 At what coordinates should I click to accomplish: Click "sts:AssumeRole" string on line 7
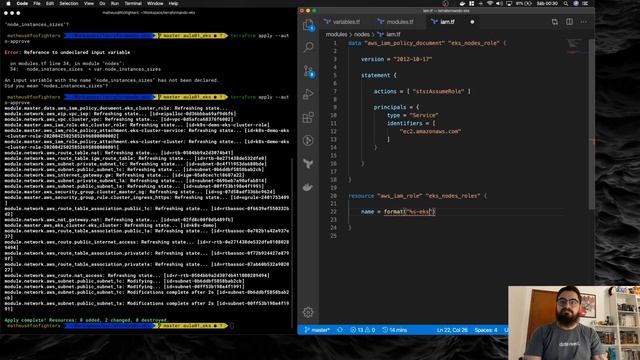pos(438,91)
